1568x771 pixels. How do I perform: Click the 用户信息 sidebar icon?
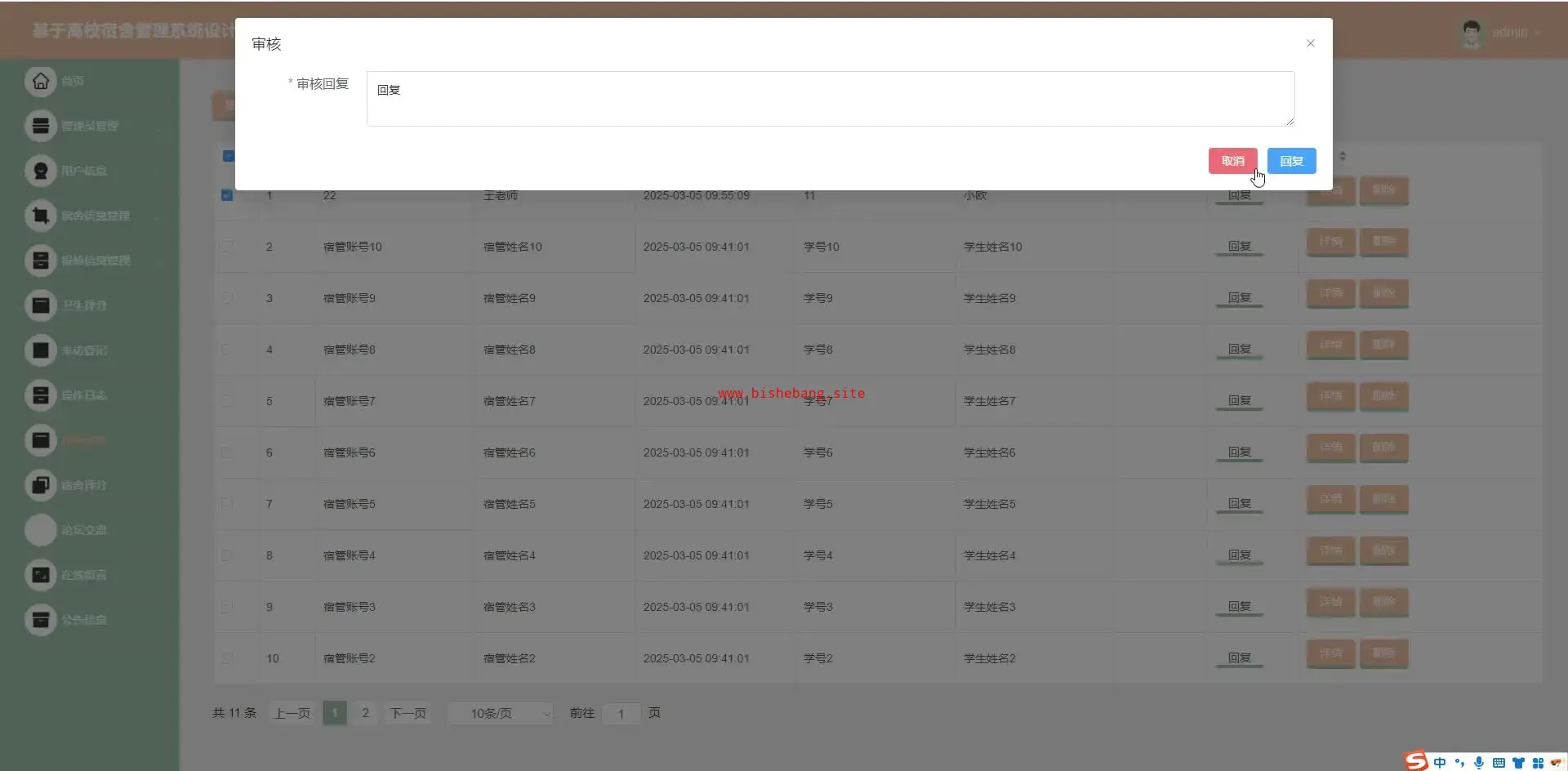click(x=41, y=171)
